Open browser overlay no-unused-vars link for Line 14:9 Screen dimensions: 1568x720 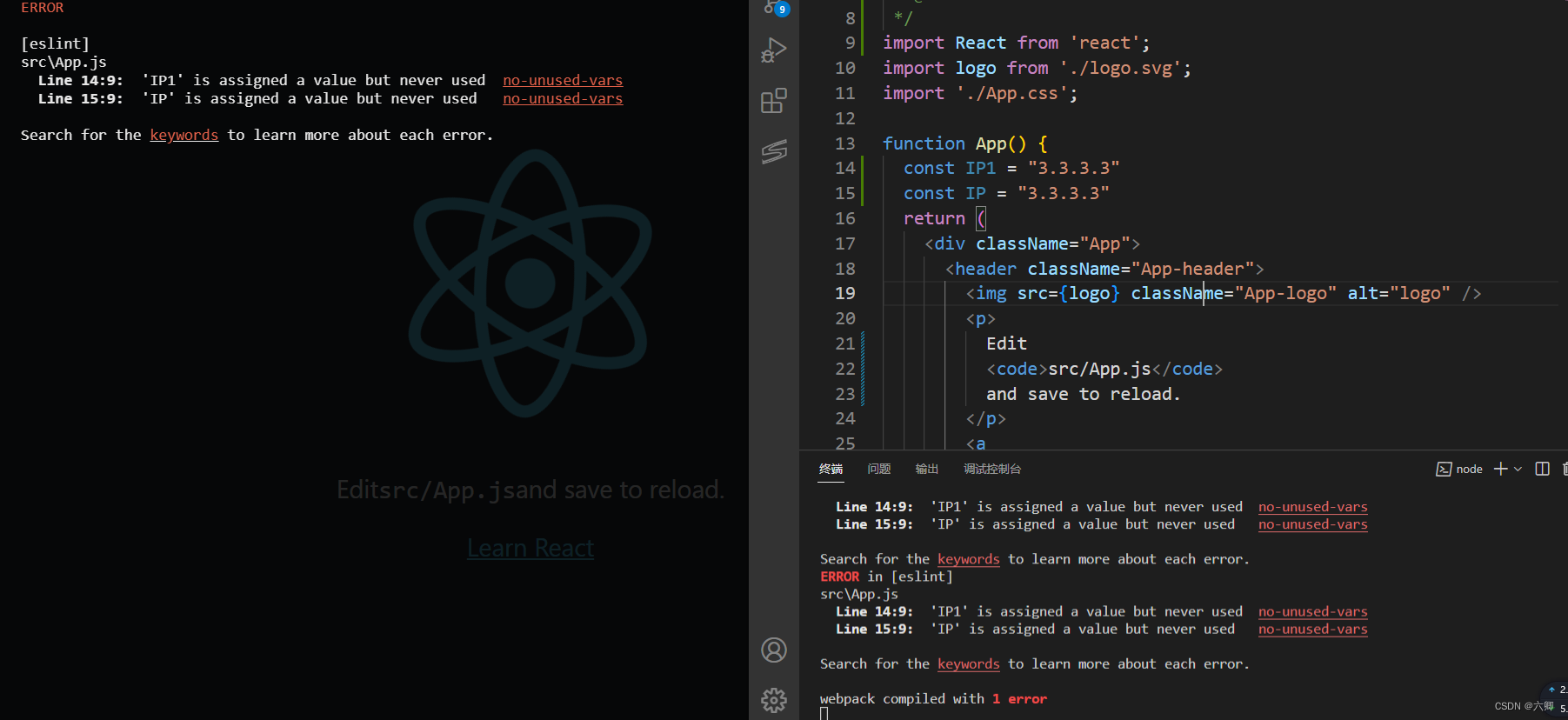click(563, 80)
